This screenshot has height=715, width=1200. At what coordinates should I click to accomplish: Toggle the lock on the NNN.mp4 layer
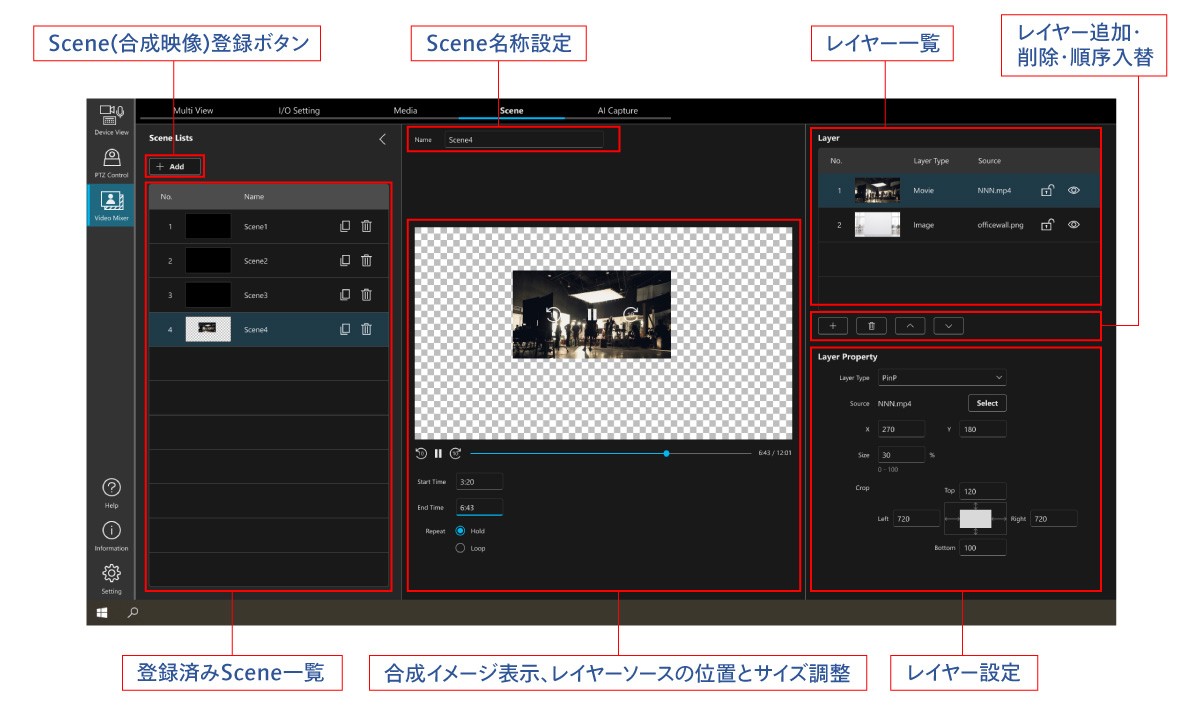(1045, 190)
